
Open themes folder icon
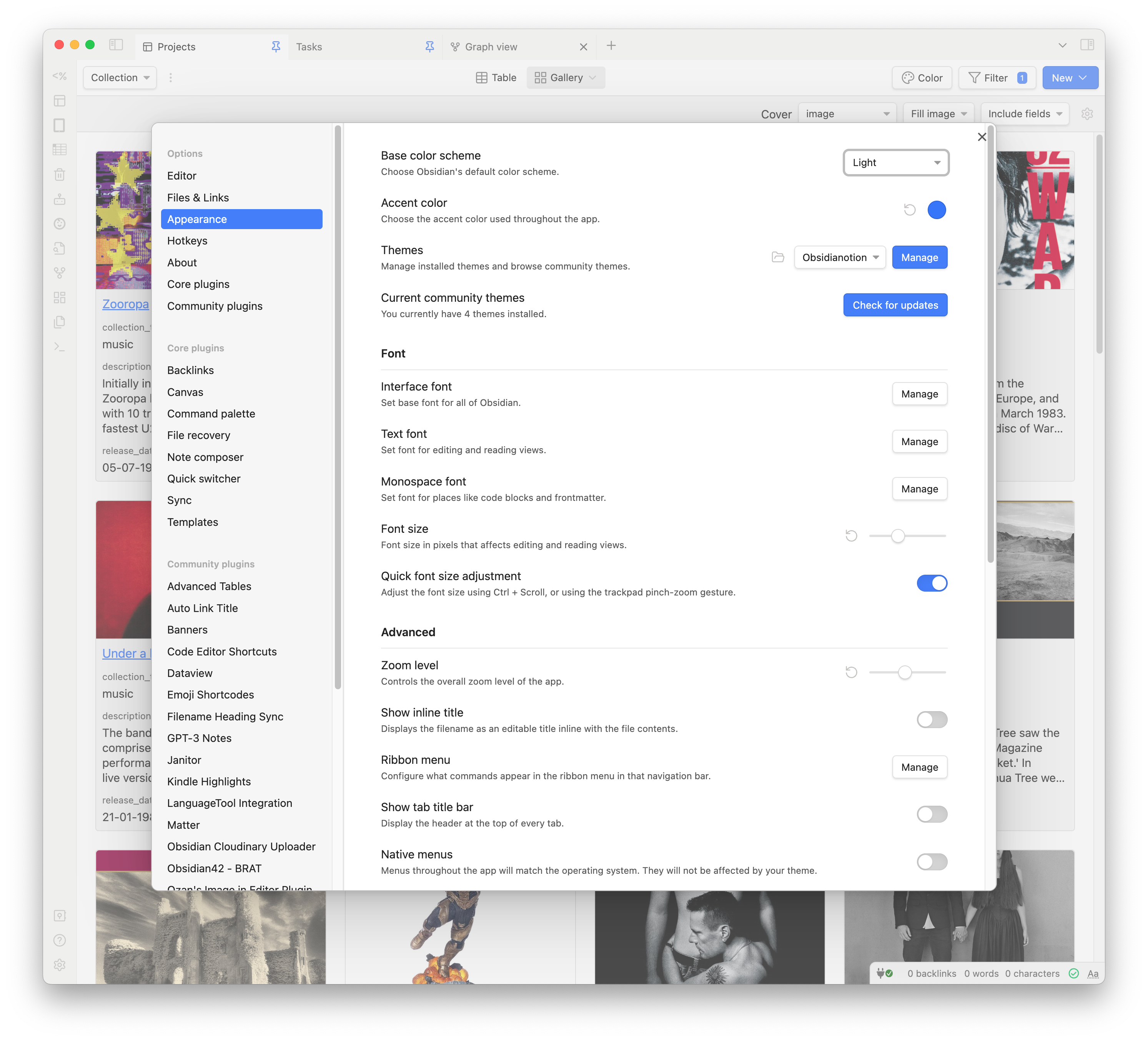[778, 258]
